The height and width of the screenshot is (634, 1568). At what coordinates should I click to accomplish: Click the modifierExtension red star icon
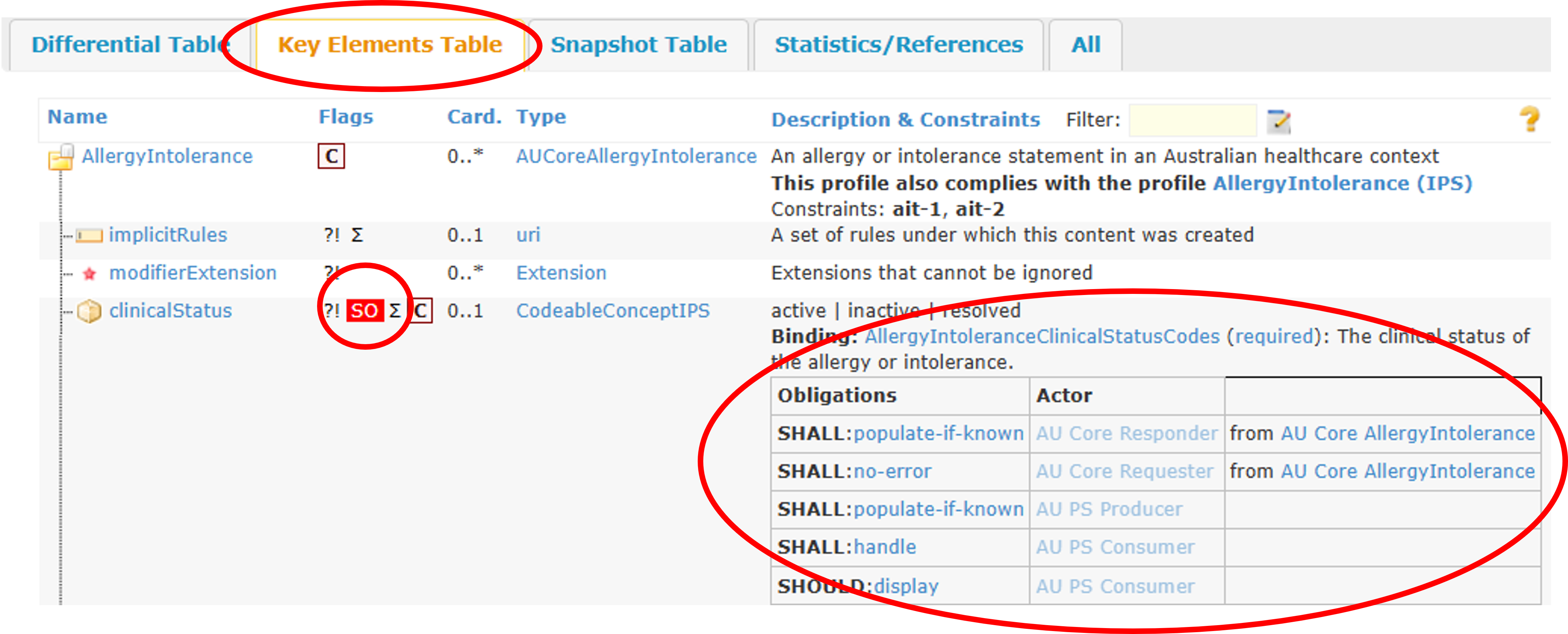click(x=89, y=274)
